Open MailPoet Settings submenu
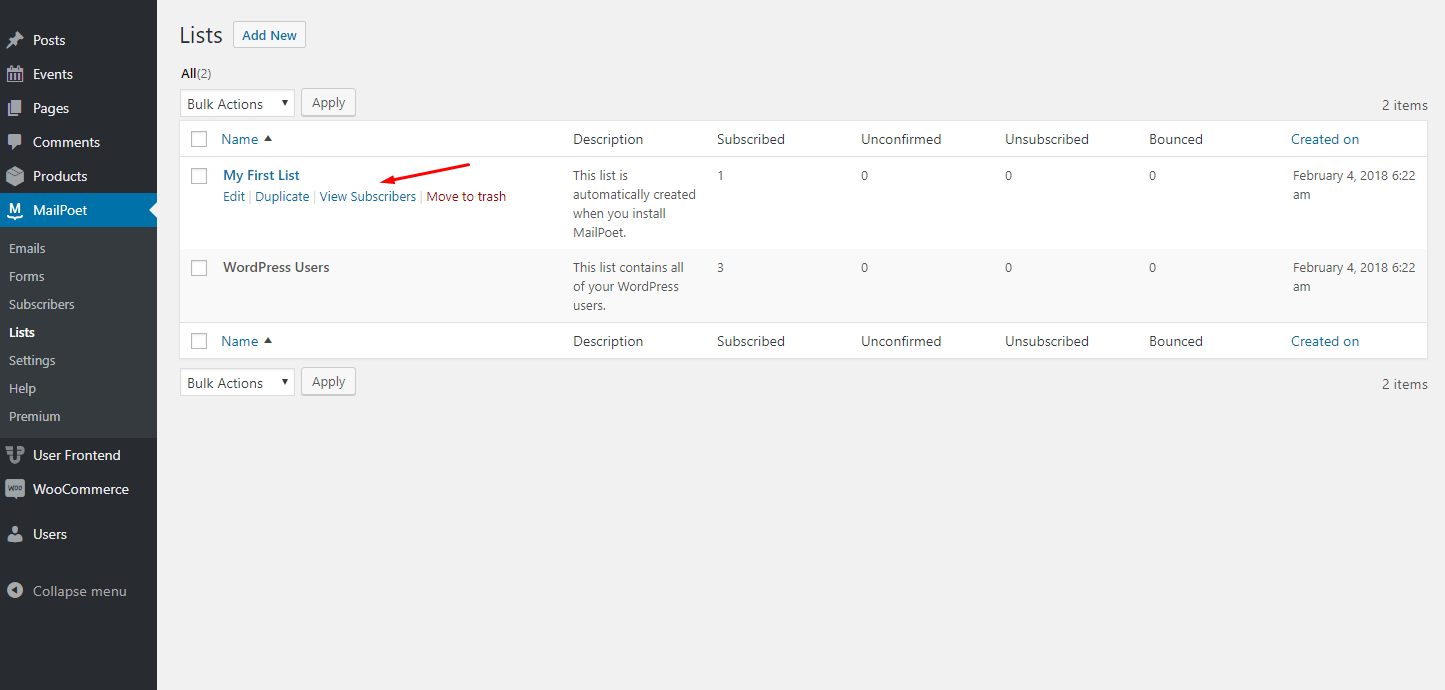The image size is (1445, 690). point(32,360)
